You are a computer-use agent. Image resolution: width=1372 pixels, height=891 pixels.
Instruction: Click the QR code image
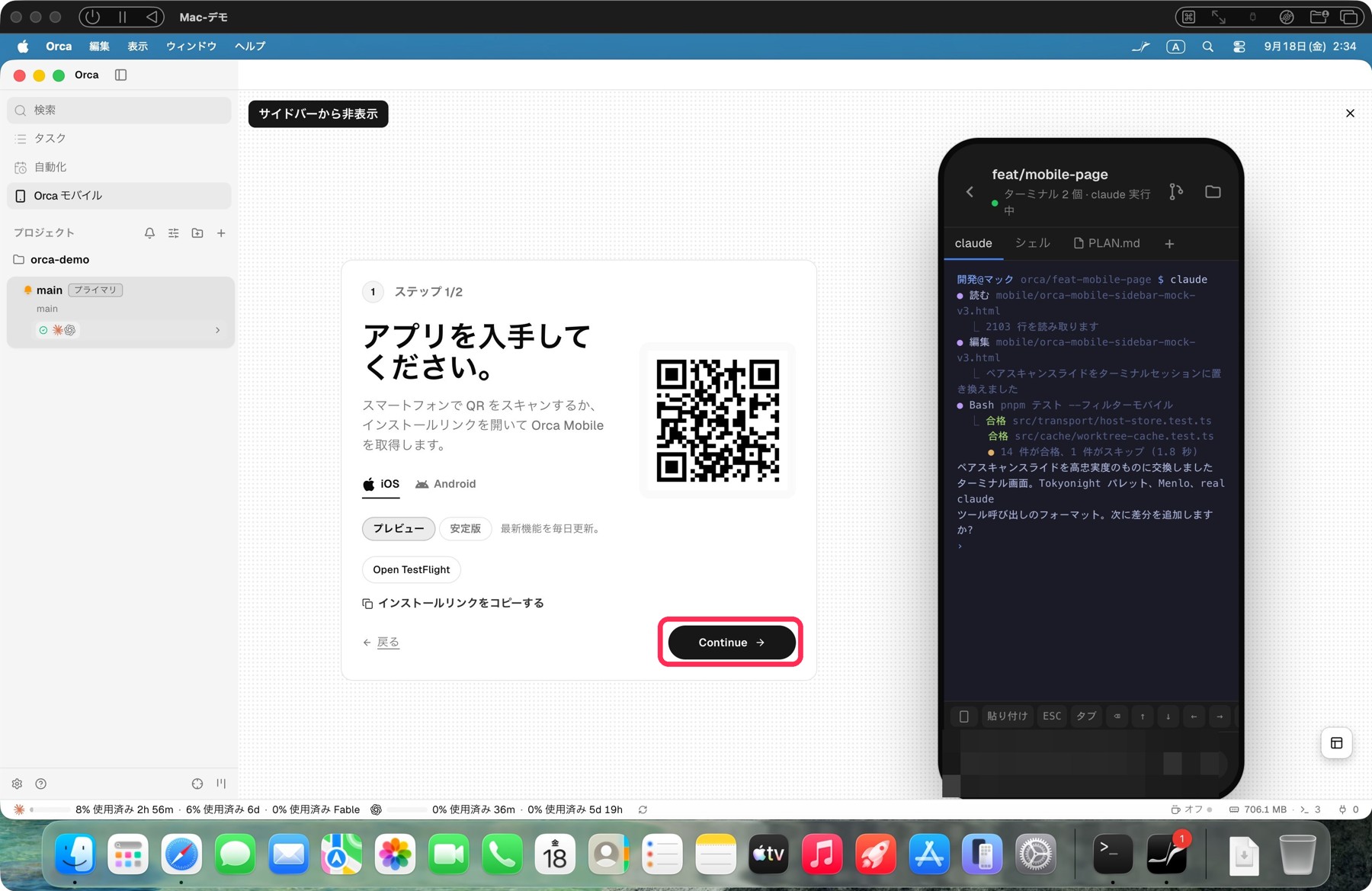pyautogui.click(x=718, y=421)
